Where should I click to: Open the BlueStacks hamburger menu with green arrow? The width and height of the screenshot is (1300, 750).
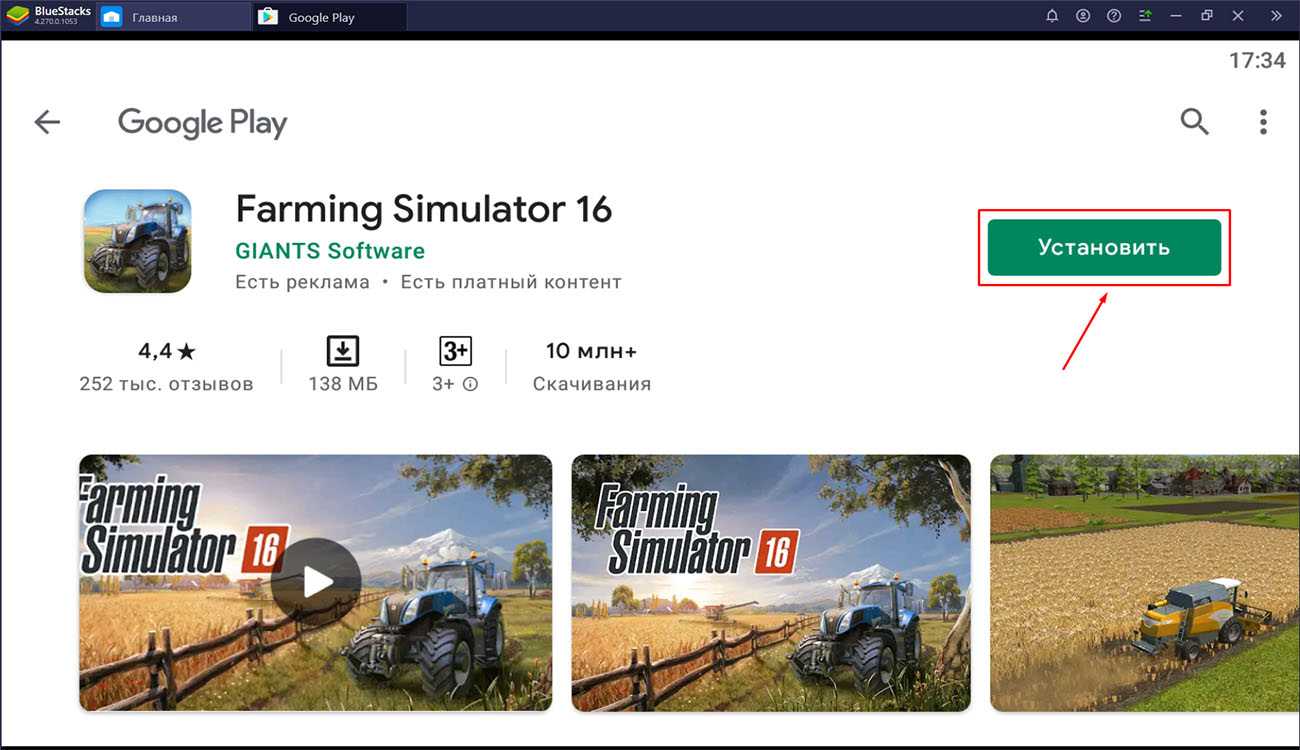[x=1145, y=16]
